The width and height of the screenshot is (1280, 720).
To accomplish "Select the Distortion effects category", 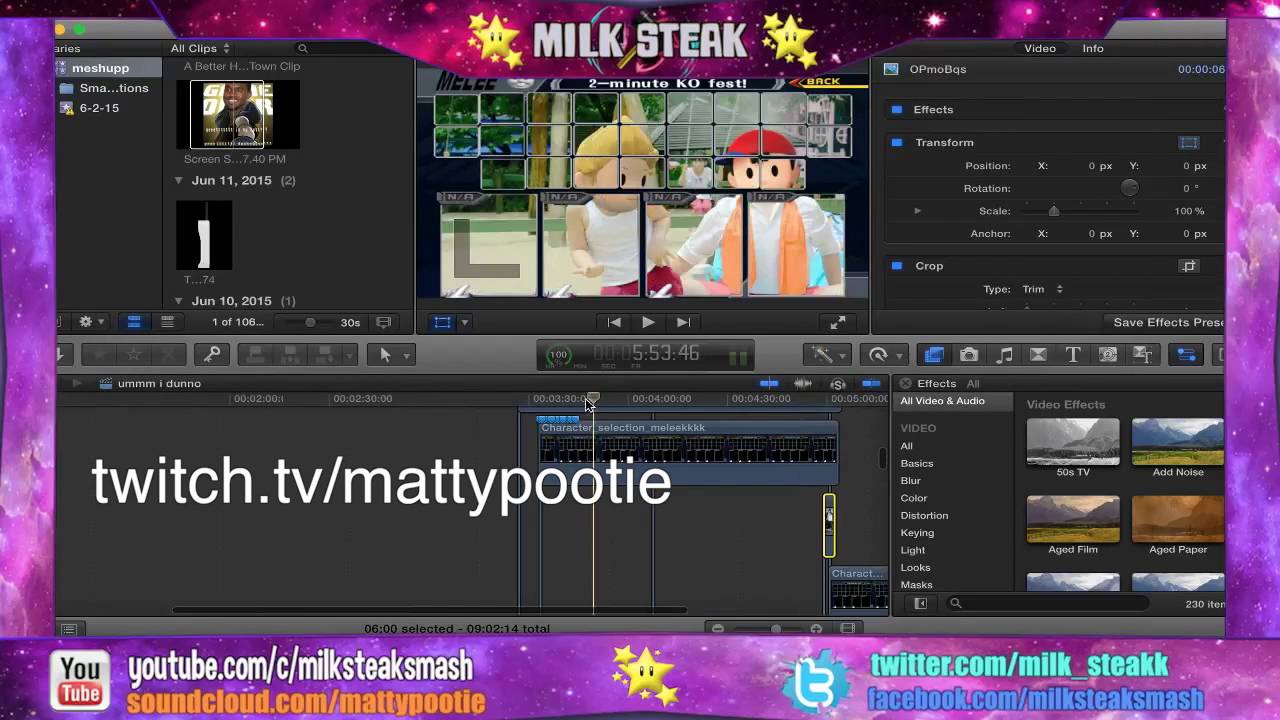I will (924, 516).
